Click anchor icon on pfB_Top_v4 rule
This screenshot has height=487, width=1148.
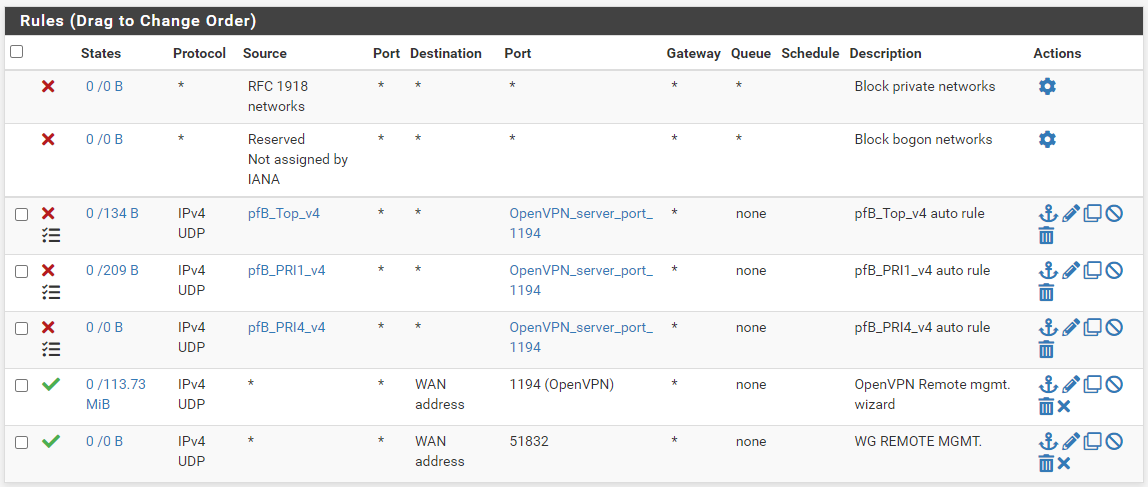coord(1048,214)
